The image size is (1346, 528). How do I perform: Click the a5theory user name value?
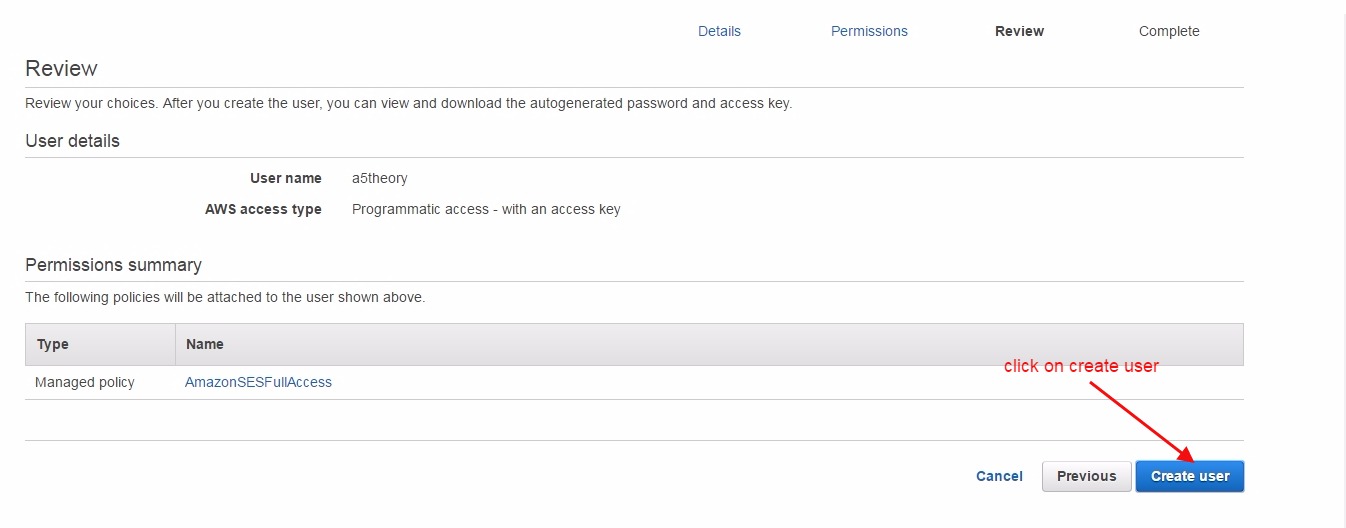[380, 178]
